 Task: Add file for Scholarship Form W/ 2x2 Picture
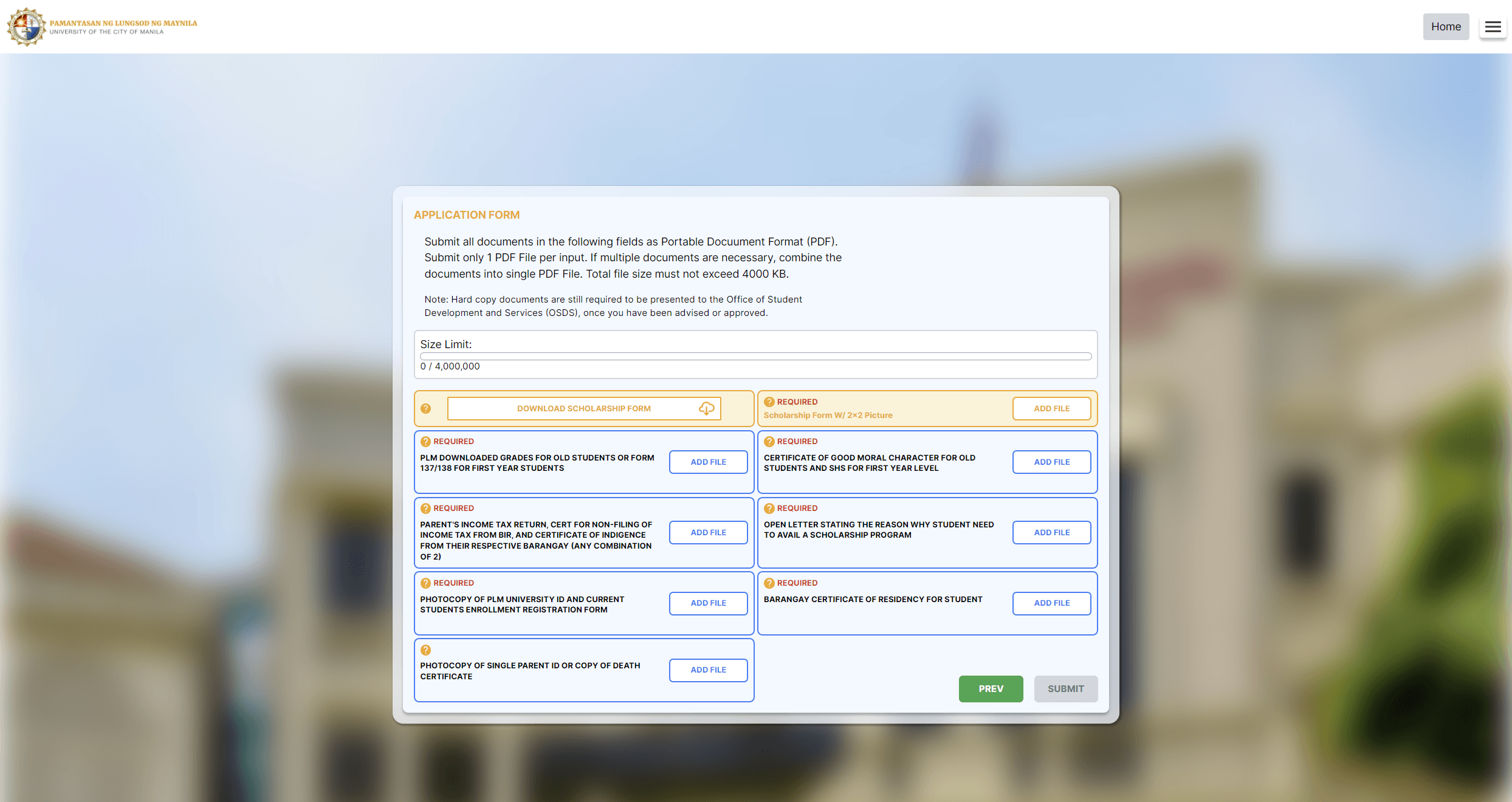1051,409
